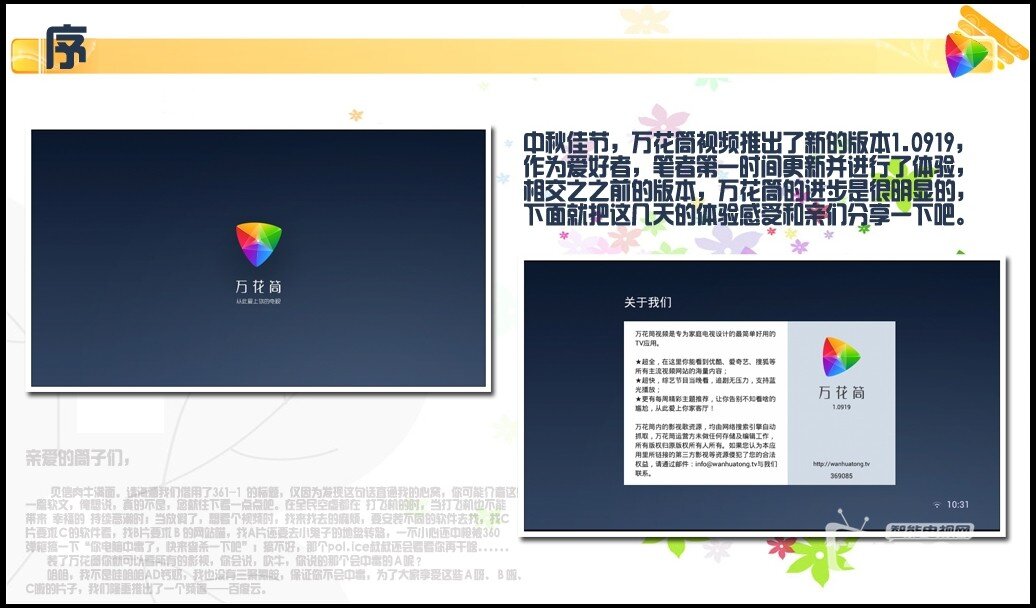Screen dimensions: 1036x608
Task: Click the ★超全 bullet in the About text
Action: [705, 367]
